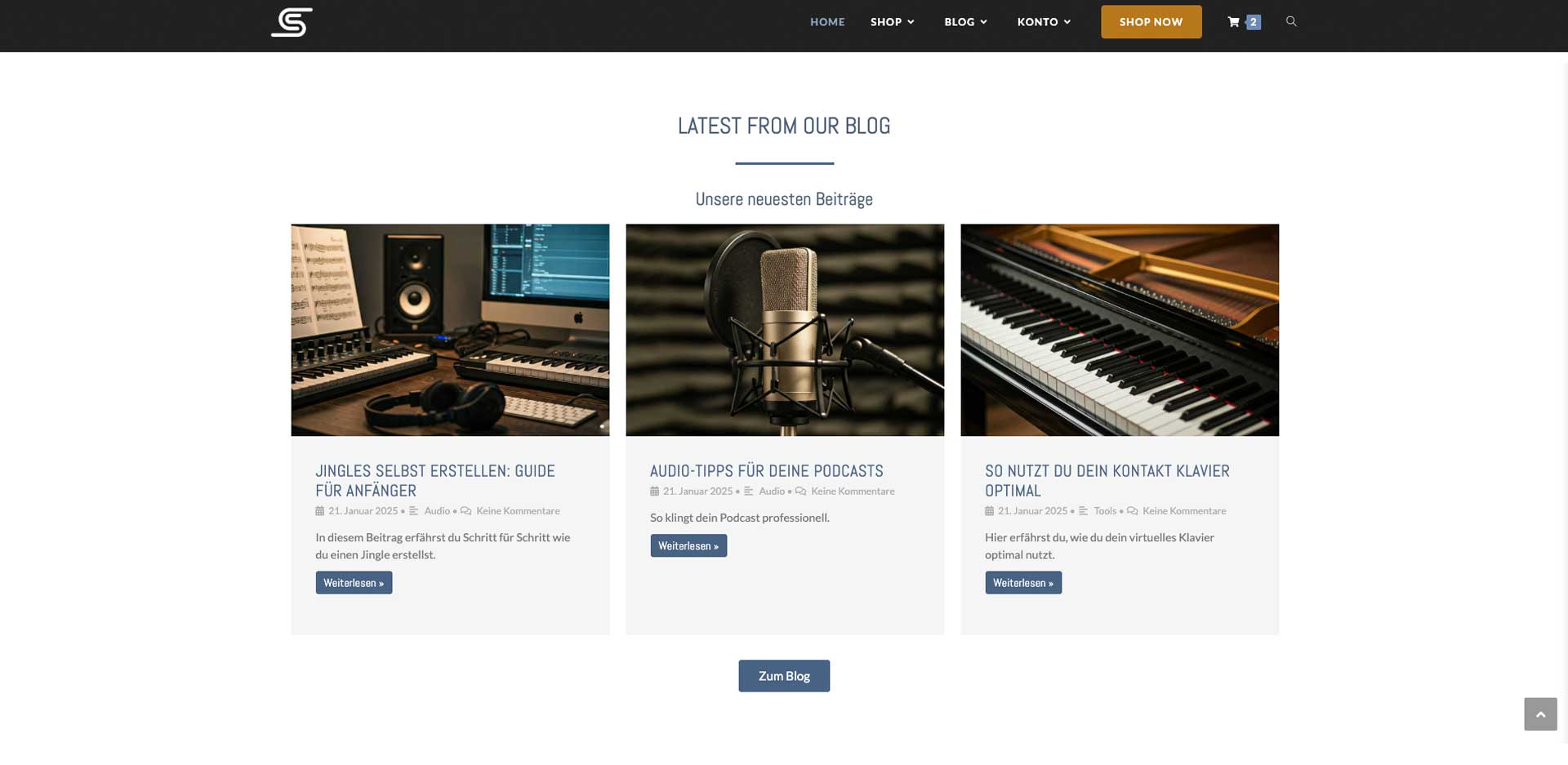This screenshot has height=765, width=1568.
Task: Click category icon beside Tools label
Action: pos(1083,511)
